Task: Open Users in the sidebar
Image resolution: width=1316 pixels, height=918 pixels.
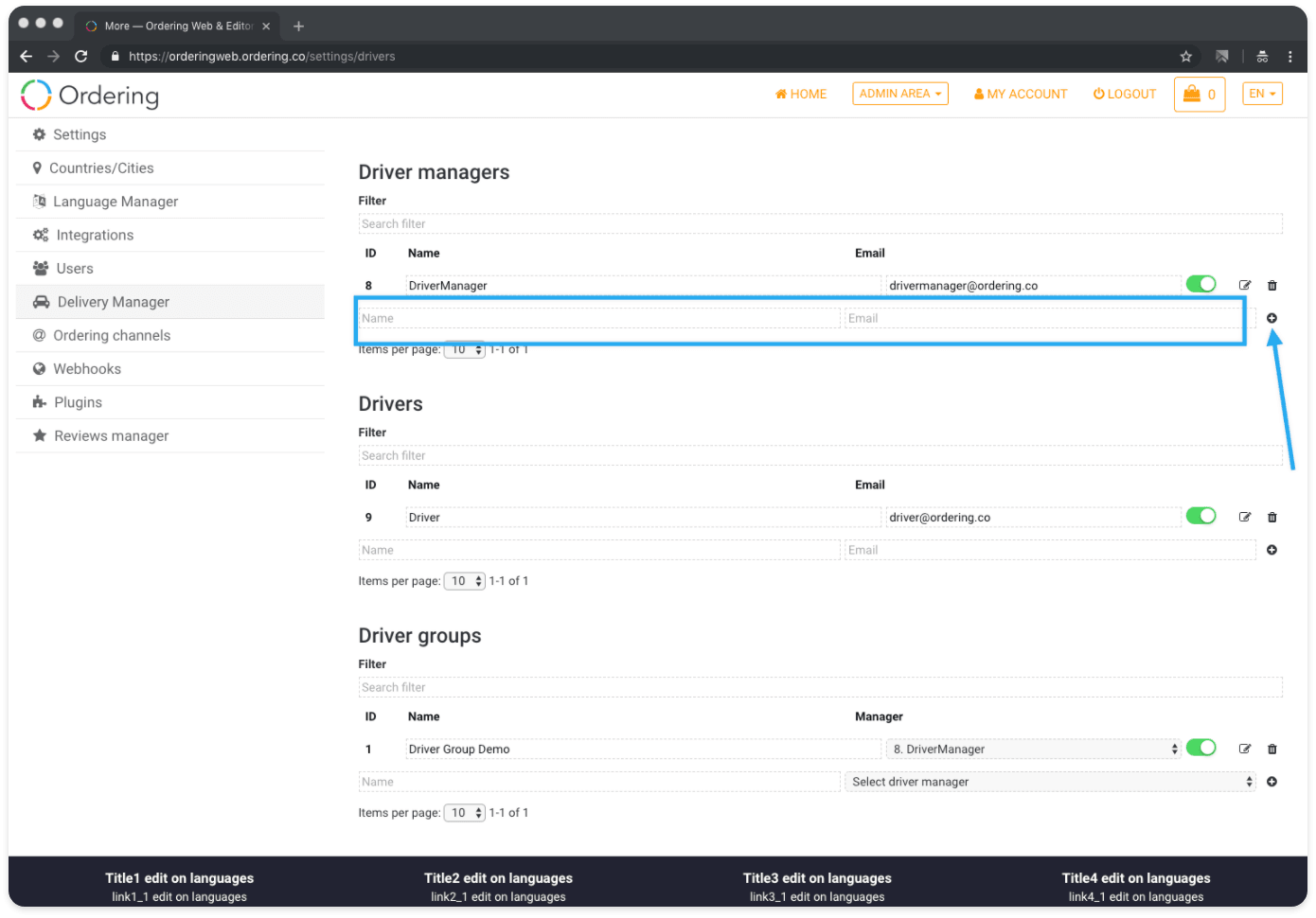Action: point(170,269)
